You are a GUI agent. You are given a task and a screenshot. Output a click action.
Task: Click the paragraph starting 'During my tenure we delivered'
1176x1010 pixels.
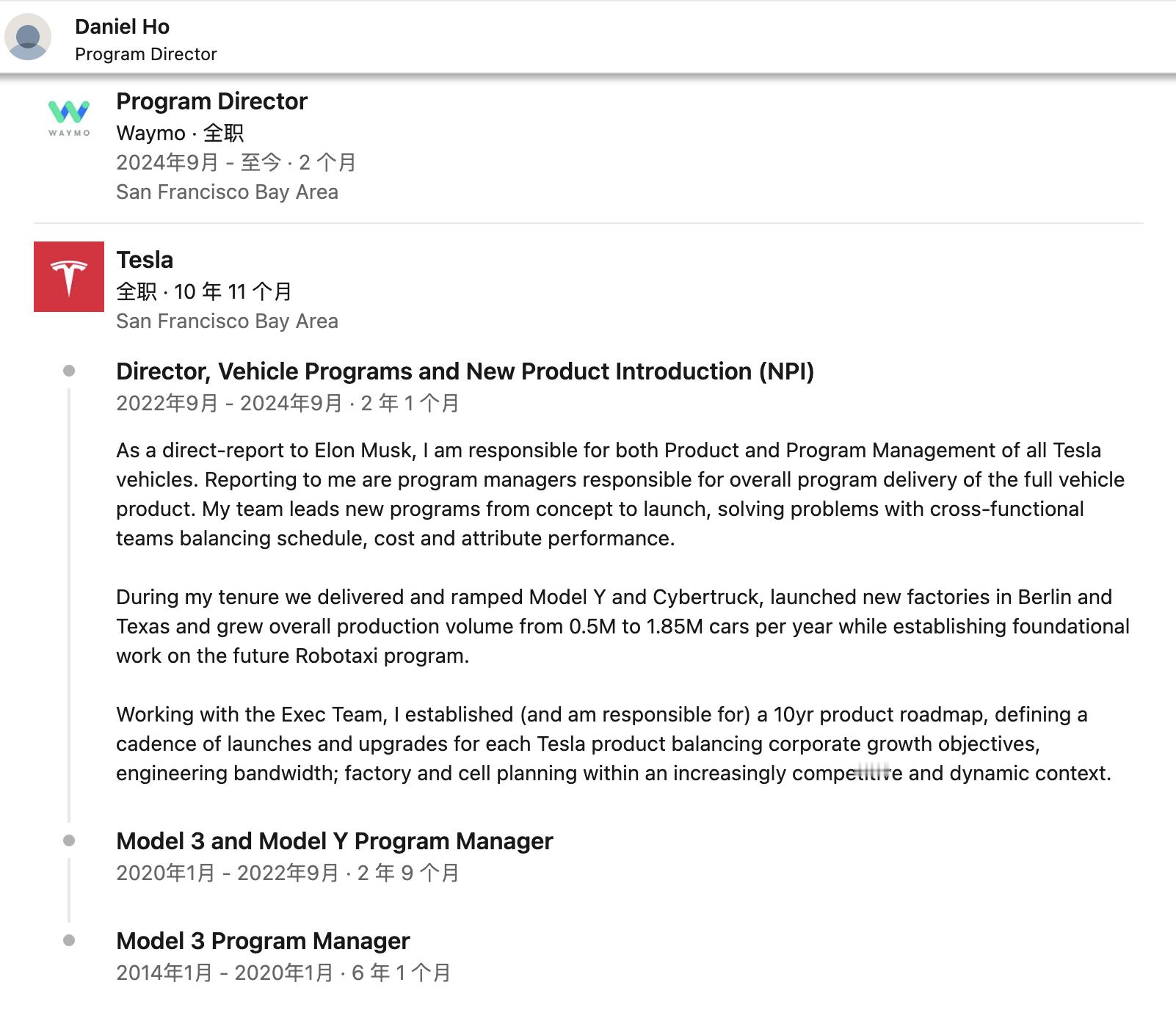(623, 626)
